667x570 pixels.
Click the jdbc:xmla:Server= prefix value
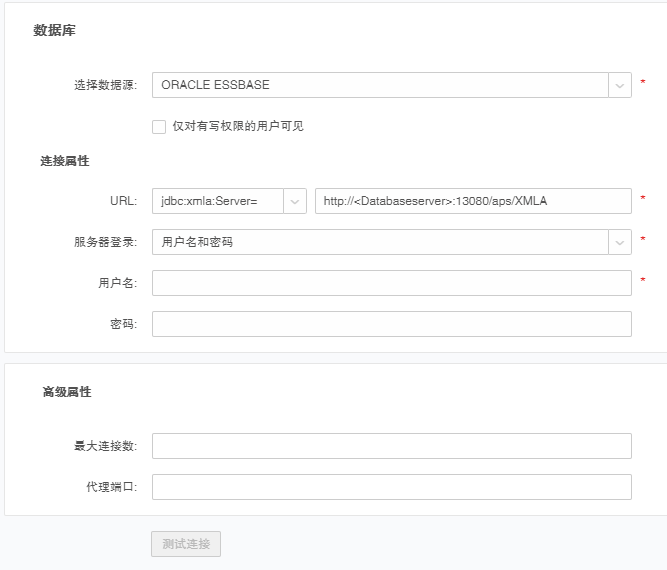click(210, 201)
